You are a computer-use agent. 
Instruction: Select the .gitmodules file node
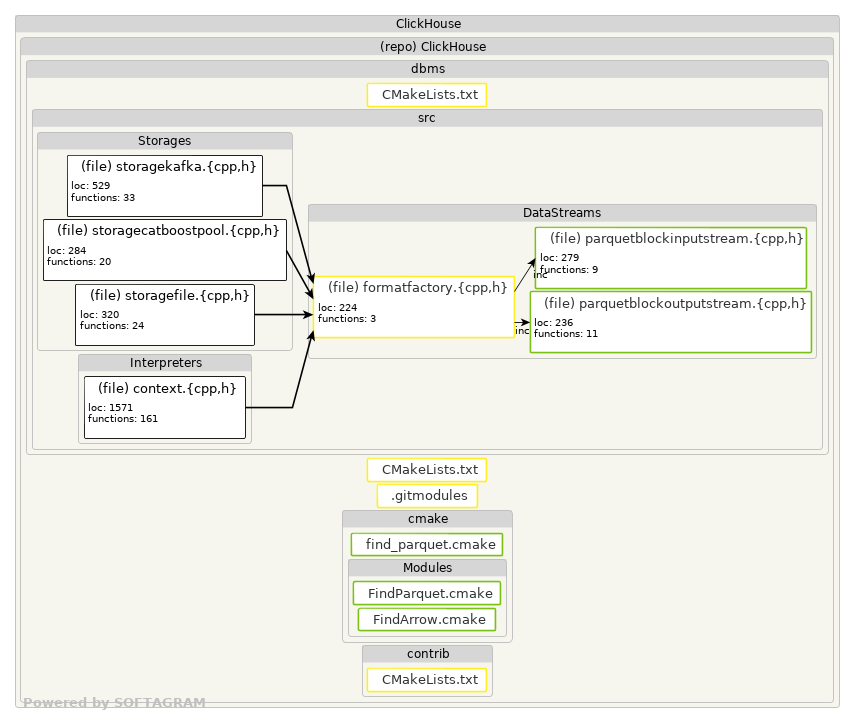click(x=427, y=496)
